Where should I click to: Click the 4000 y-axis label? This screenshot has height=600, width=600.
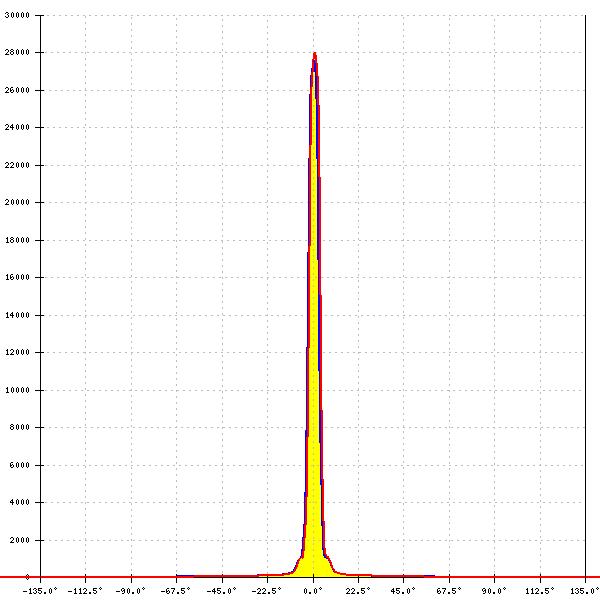tap(19, 502)
